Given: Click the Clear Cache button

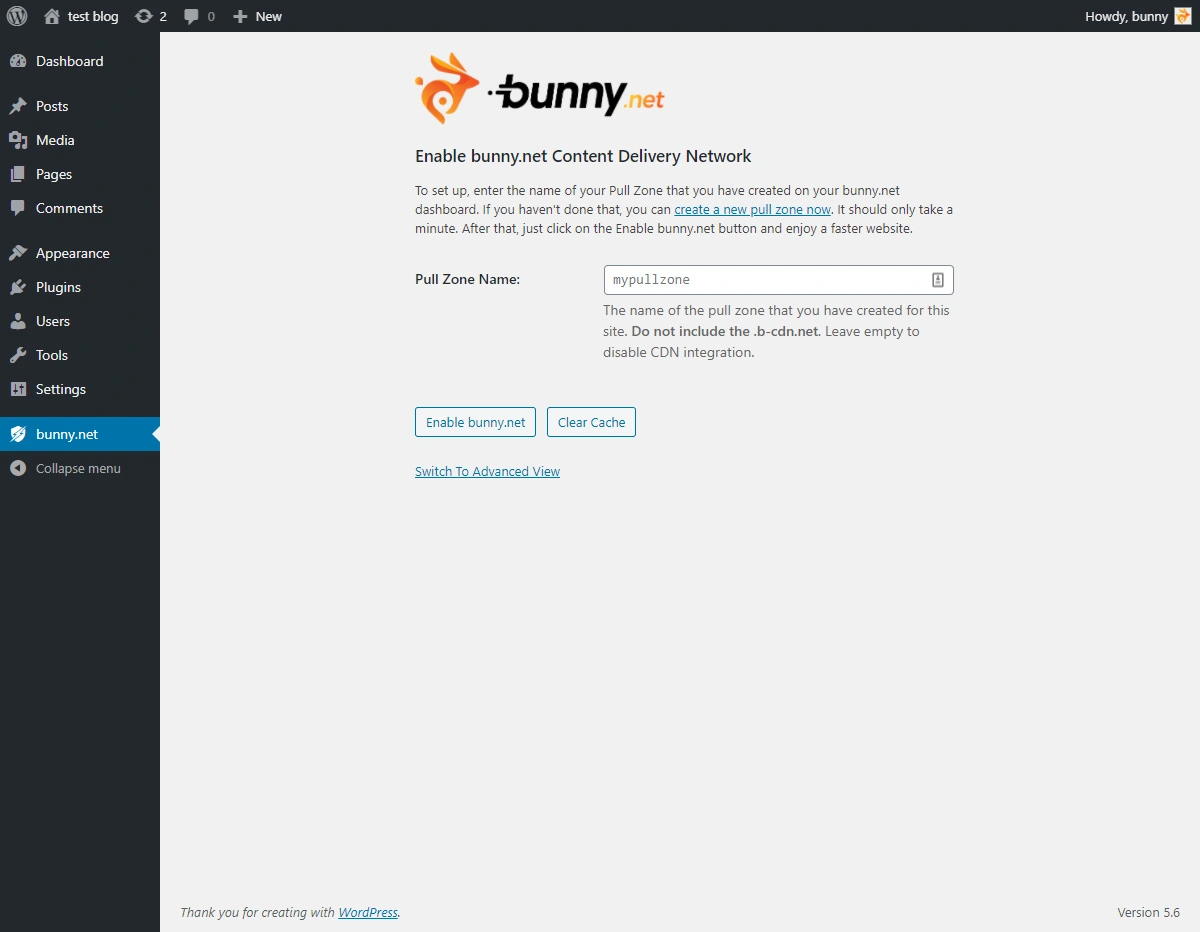Looking at the screenshot, I should [x=591, y=422].
